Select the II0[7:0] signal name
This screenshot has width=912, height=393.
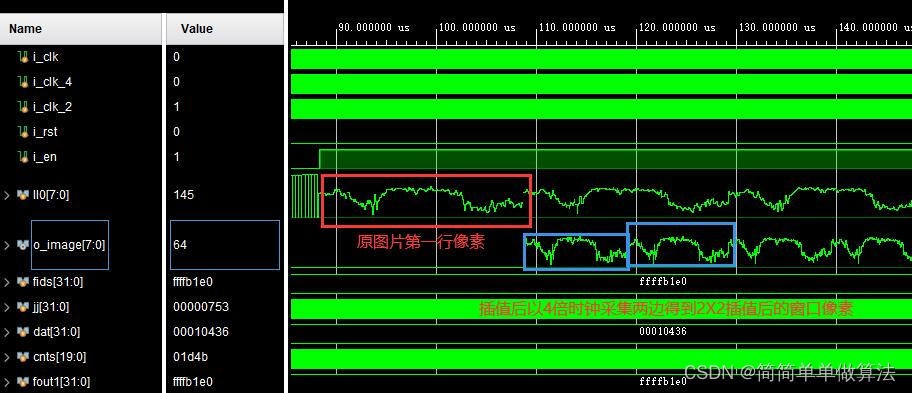coord(51,195)
